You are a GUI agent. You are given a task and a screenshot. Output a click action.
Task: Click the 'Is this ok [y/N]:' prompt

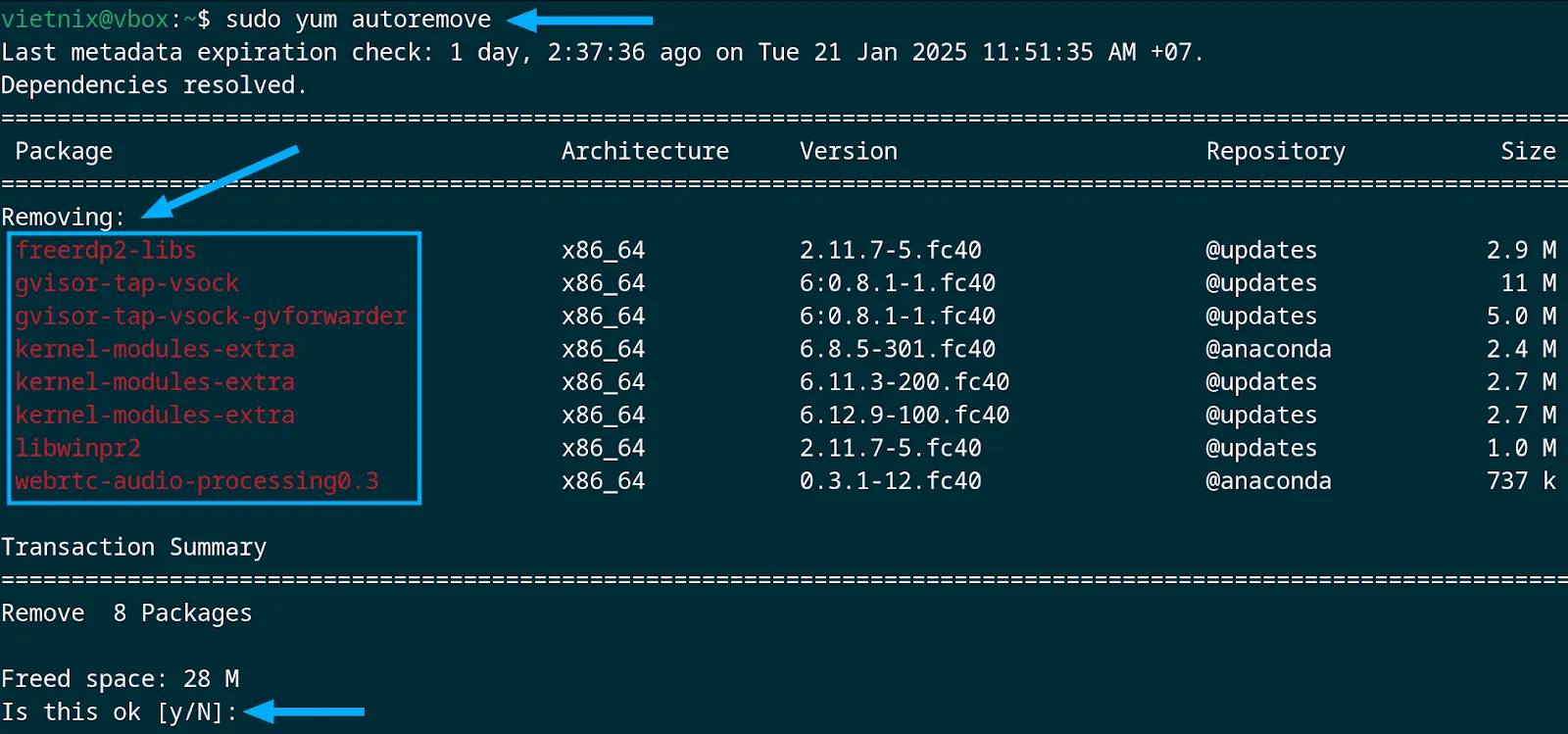click(x=120, y=712)
